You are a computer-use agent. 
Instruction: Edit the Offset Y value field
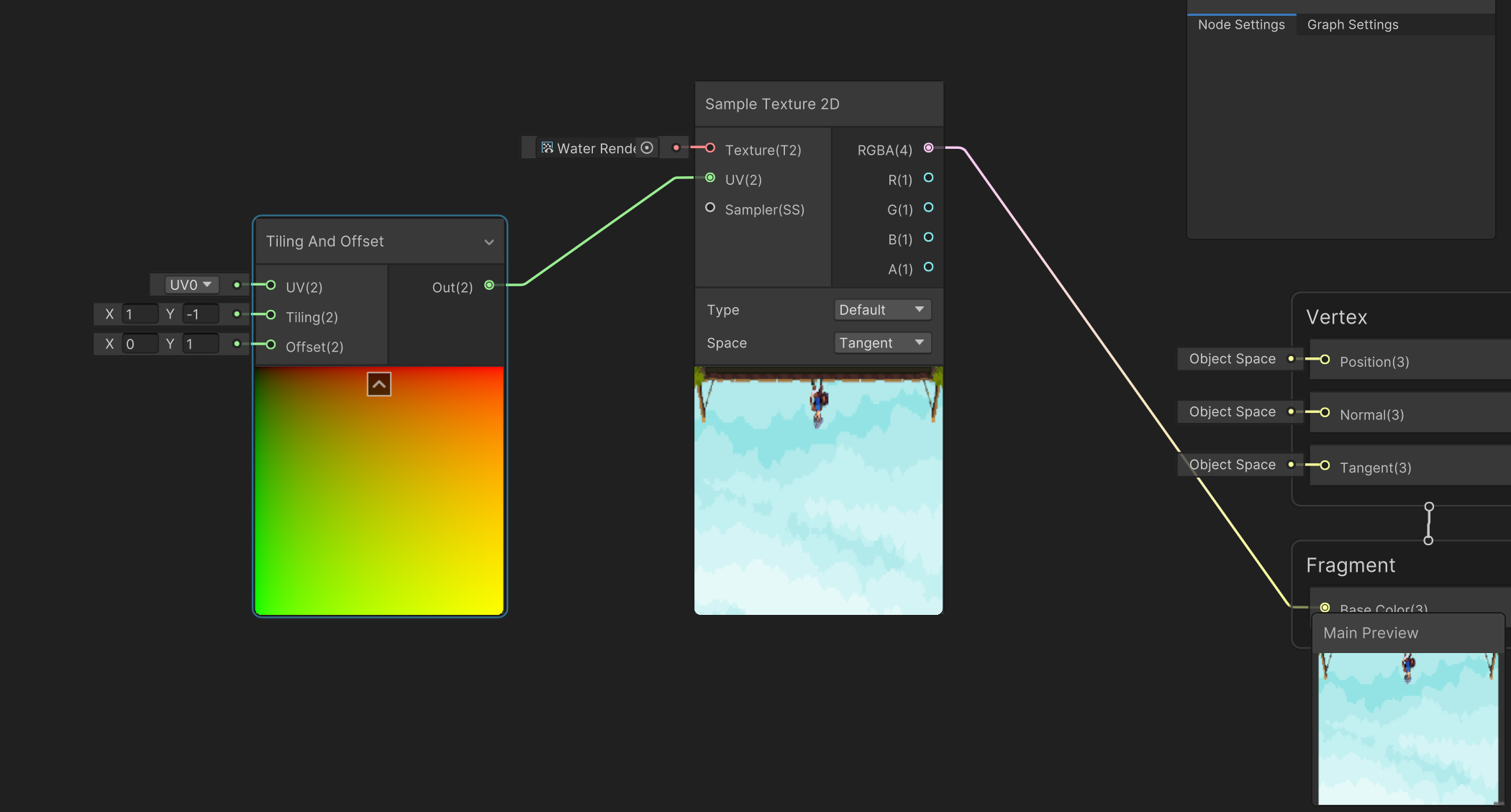(201, 344)
